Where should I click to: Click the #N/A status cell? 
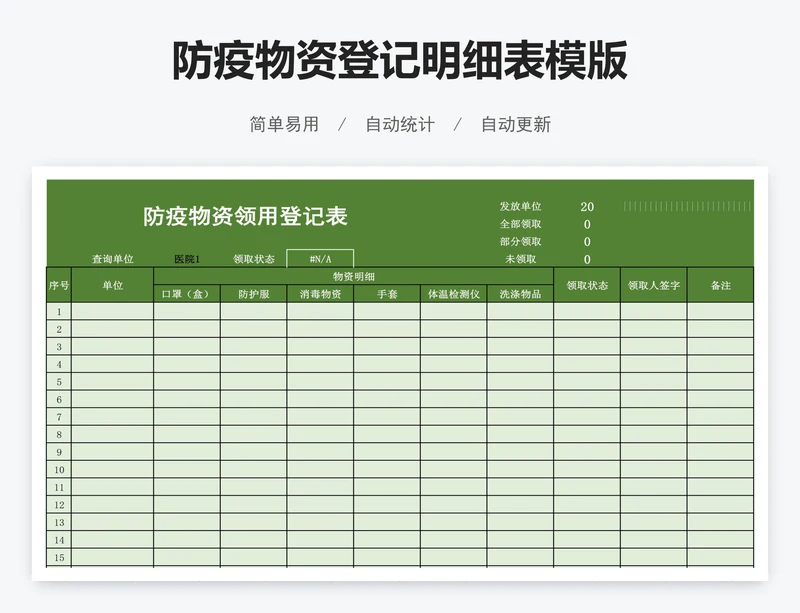[x=320, y=259]
